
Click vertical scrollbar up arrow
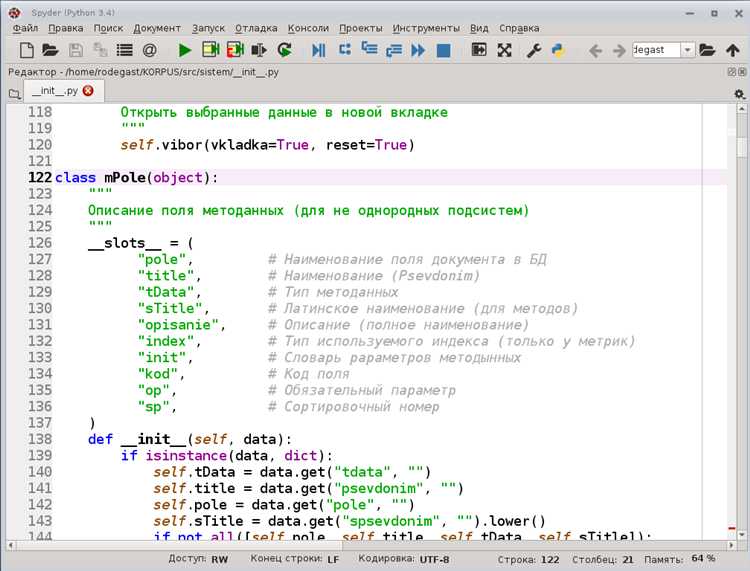pyautogui.click(x=741, y=110)
